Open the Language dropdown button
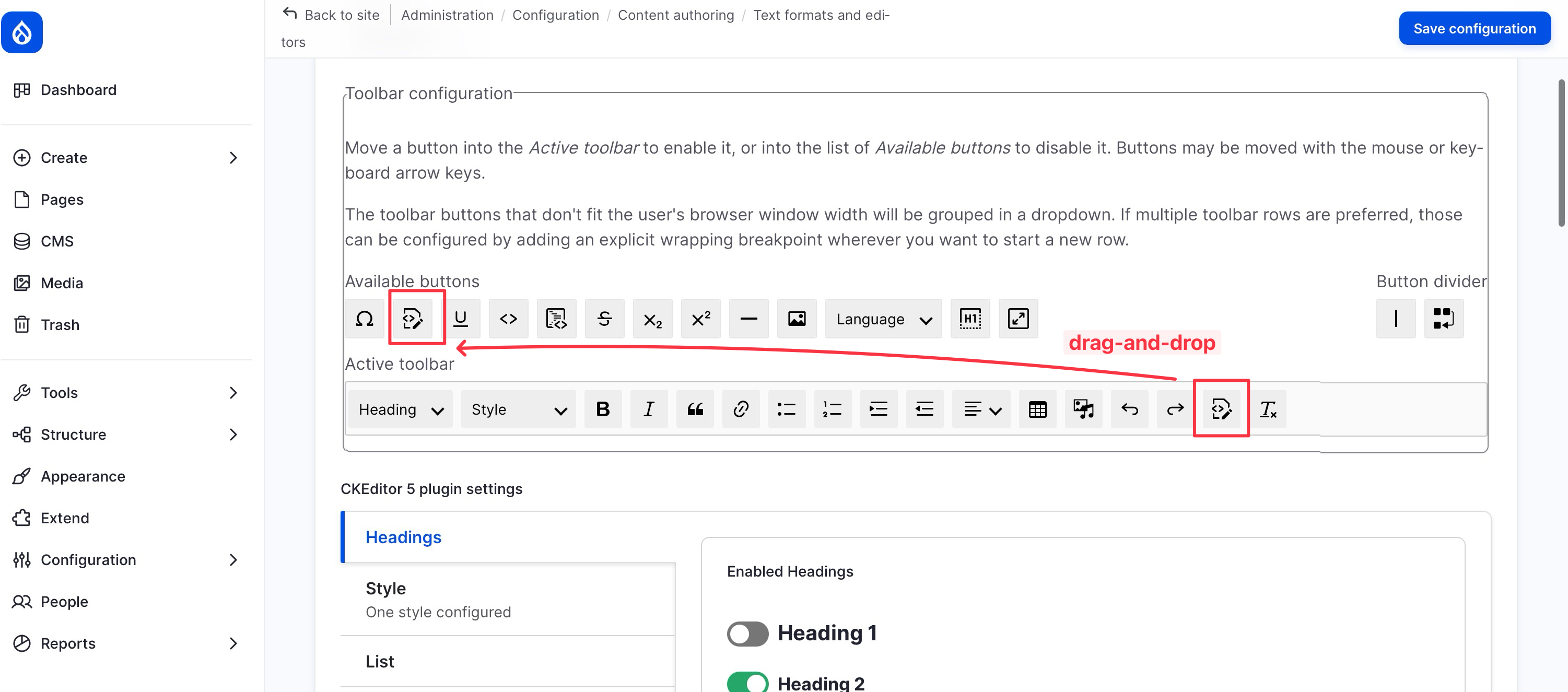1568x692 pixels. click(883, 318)
